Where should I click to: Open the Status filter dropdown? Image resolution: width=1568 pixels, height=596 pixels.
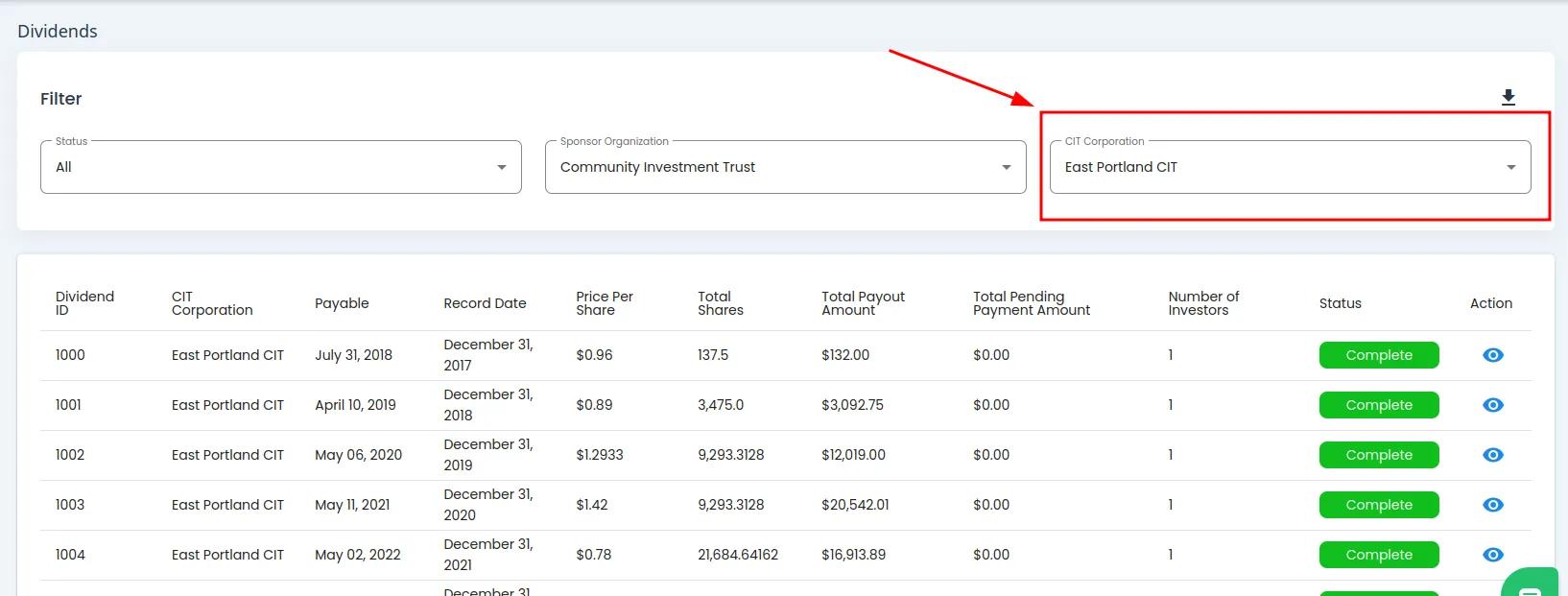tap(280, 167)
